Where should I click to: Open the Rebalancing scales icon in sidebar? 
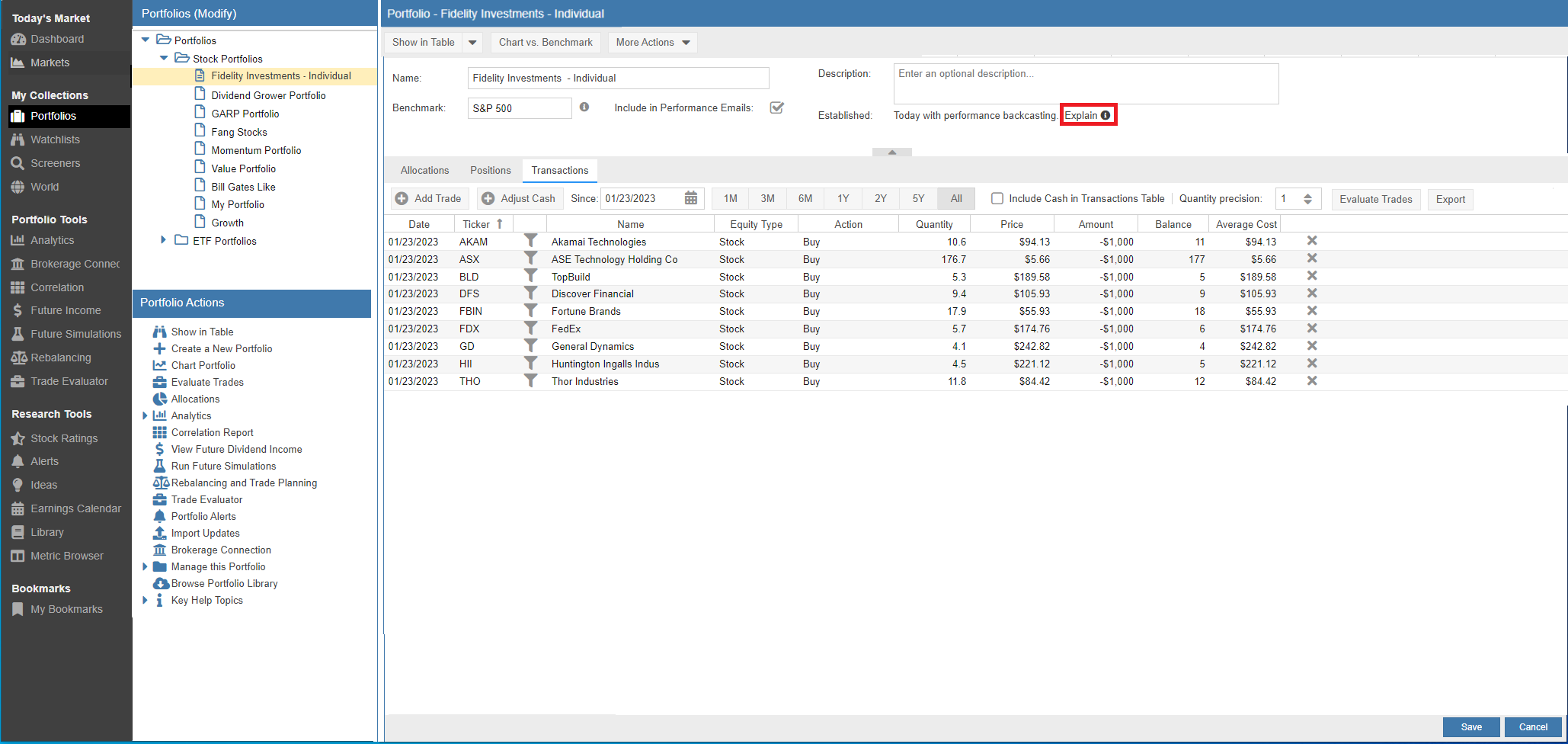tap(18, 358)
